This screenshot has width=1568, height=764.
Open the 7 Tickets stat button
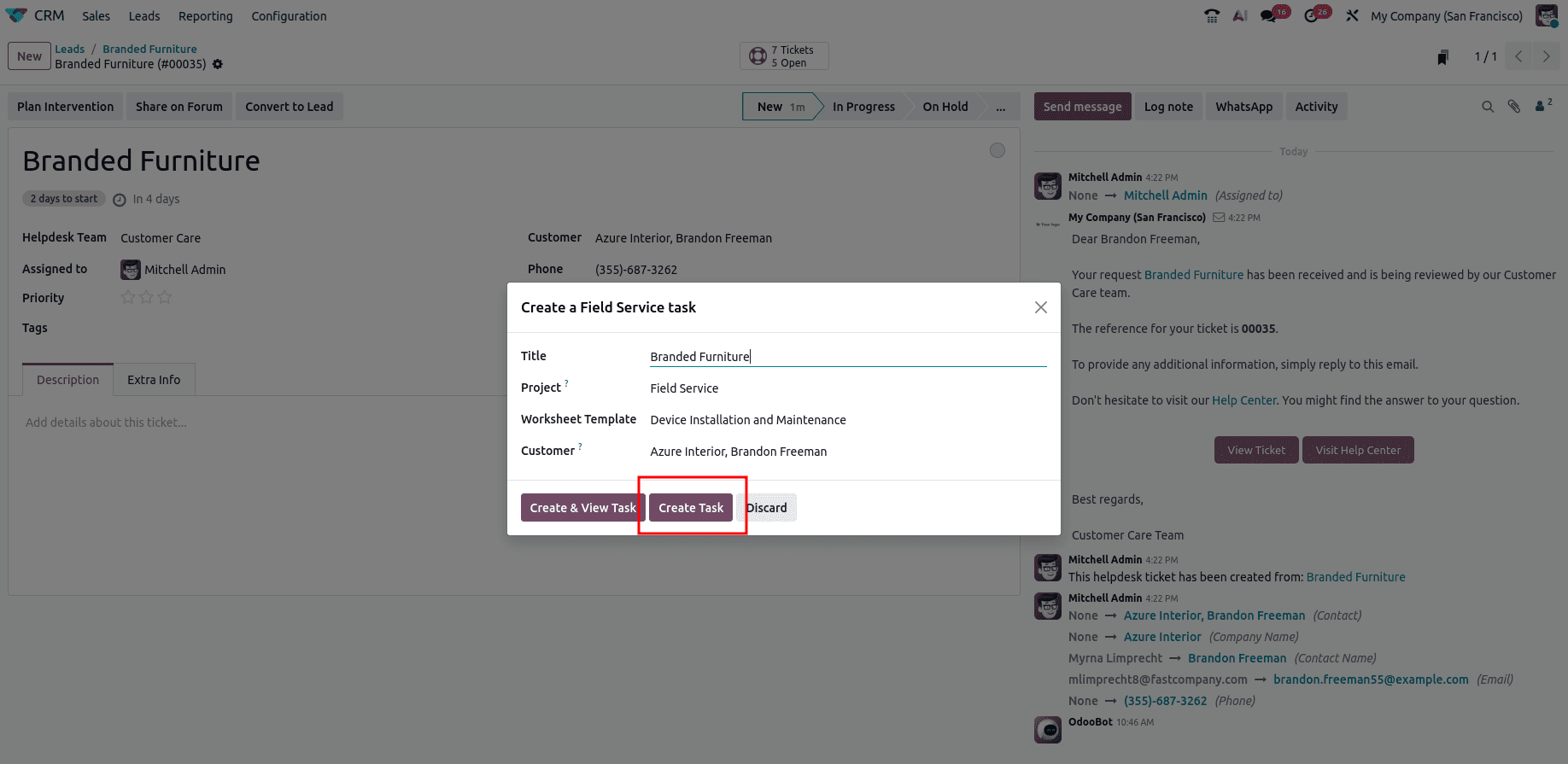[784, 56]
